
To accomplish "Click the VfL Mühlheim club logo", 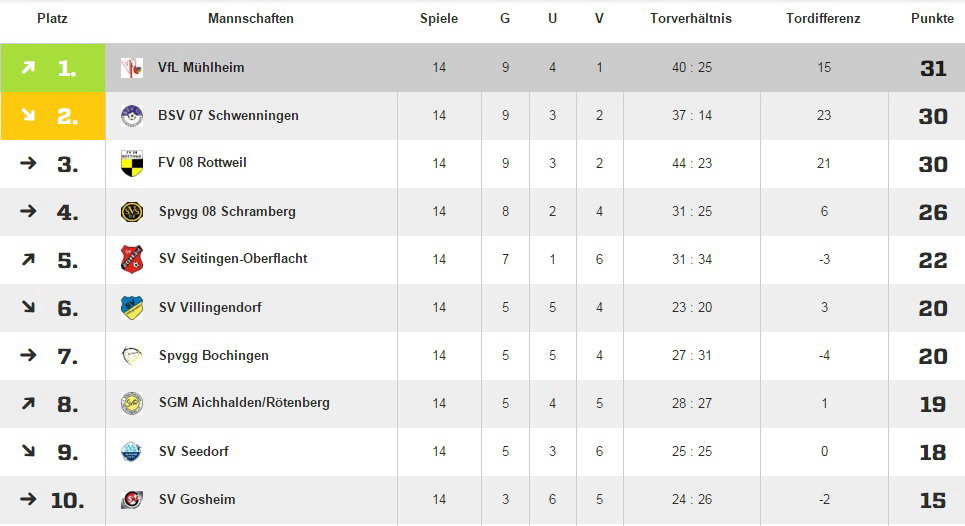I will click(x=132, y=68).
